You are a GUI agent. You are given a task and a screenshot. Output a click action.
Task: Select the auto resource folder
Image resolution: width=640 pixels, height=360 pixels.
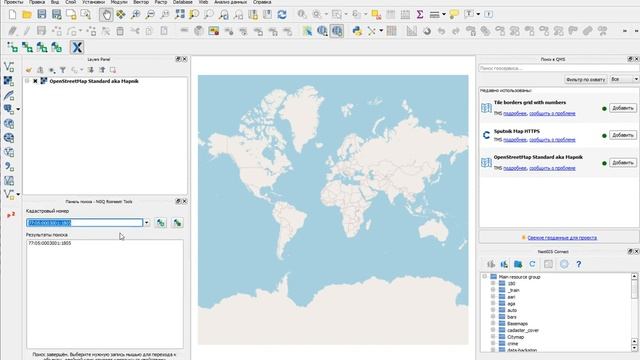[x=512, y=310]
